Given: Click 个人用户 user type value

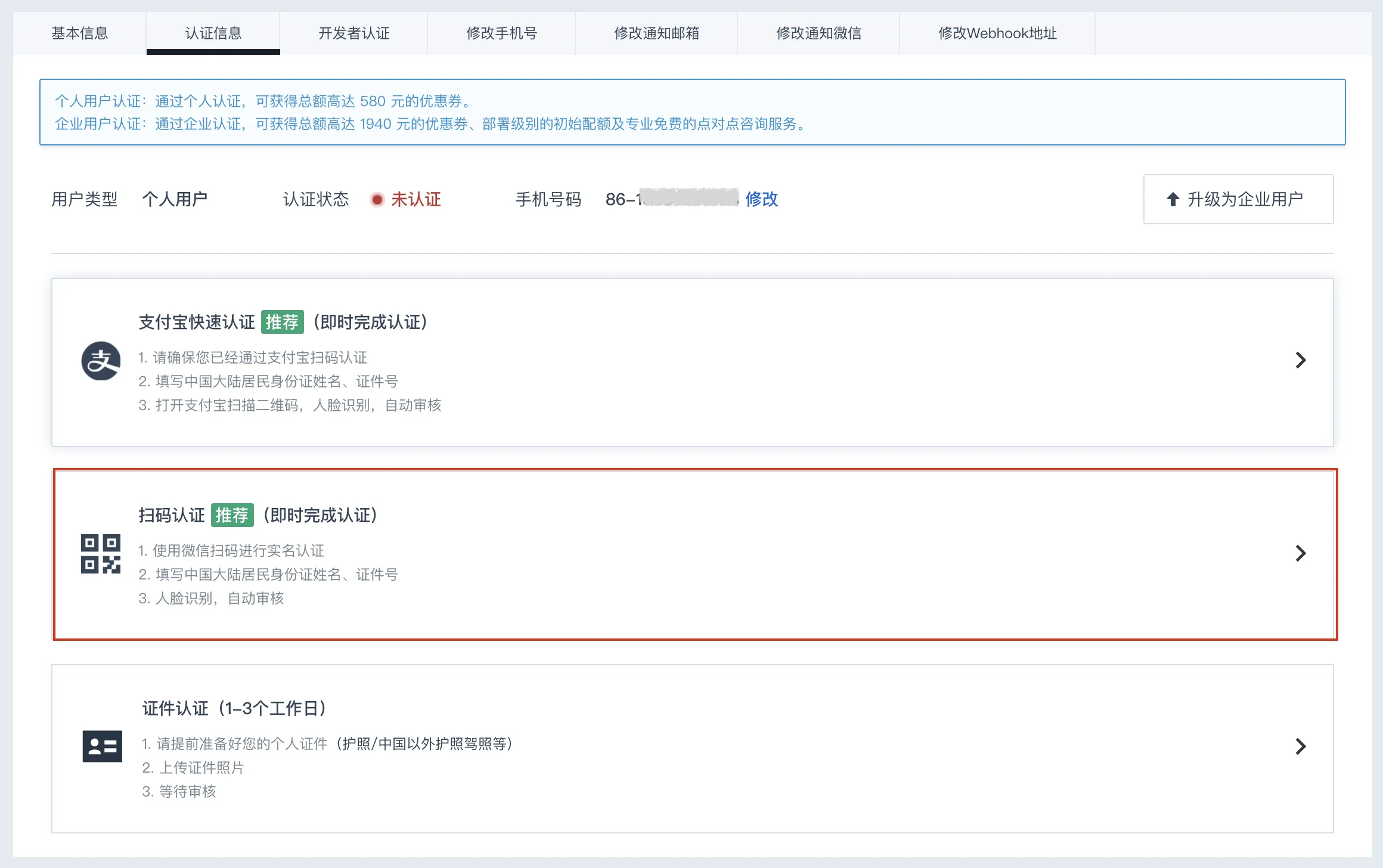Looking at the screenshot, I should pos(175,199).
